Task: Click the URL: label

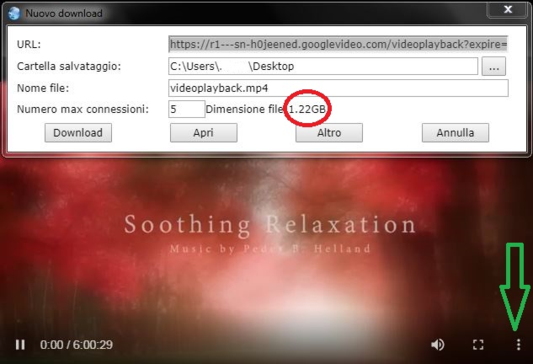Action: click(29, 44)
